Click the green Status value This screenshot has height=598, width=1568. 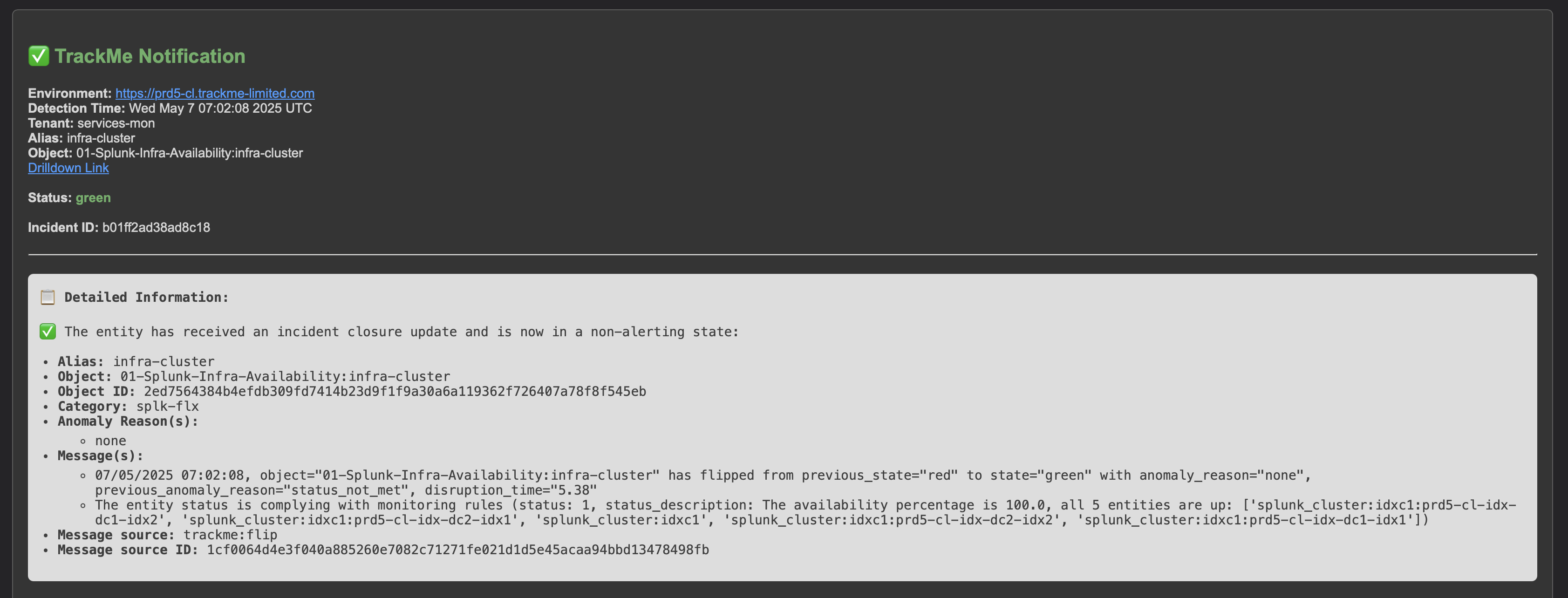(93, 198)
